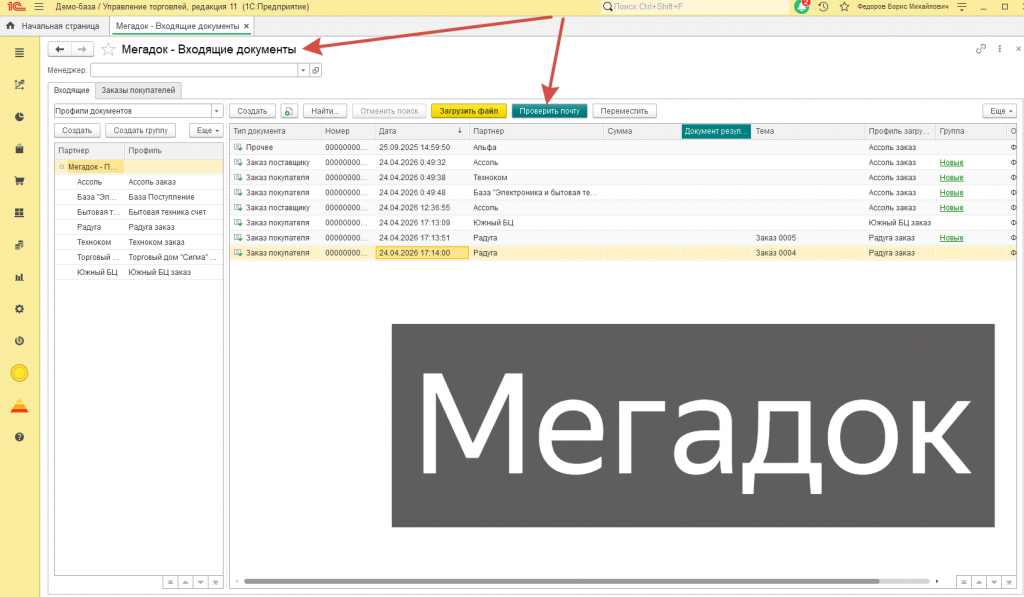Viewport: 1024px width, 597px height.
Task: Go back with the left arrow button
Action: pos(59,49)
